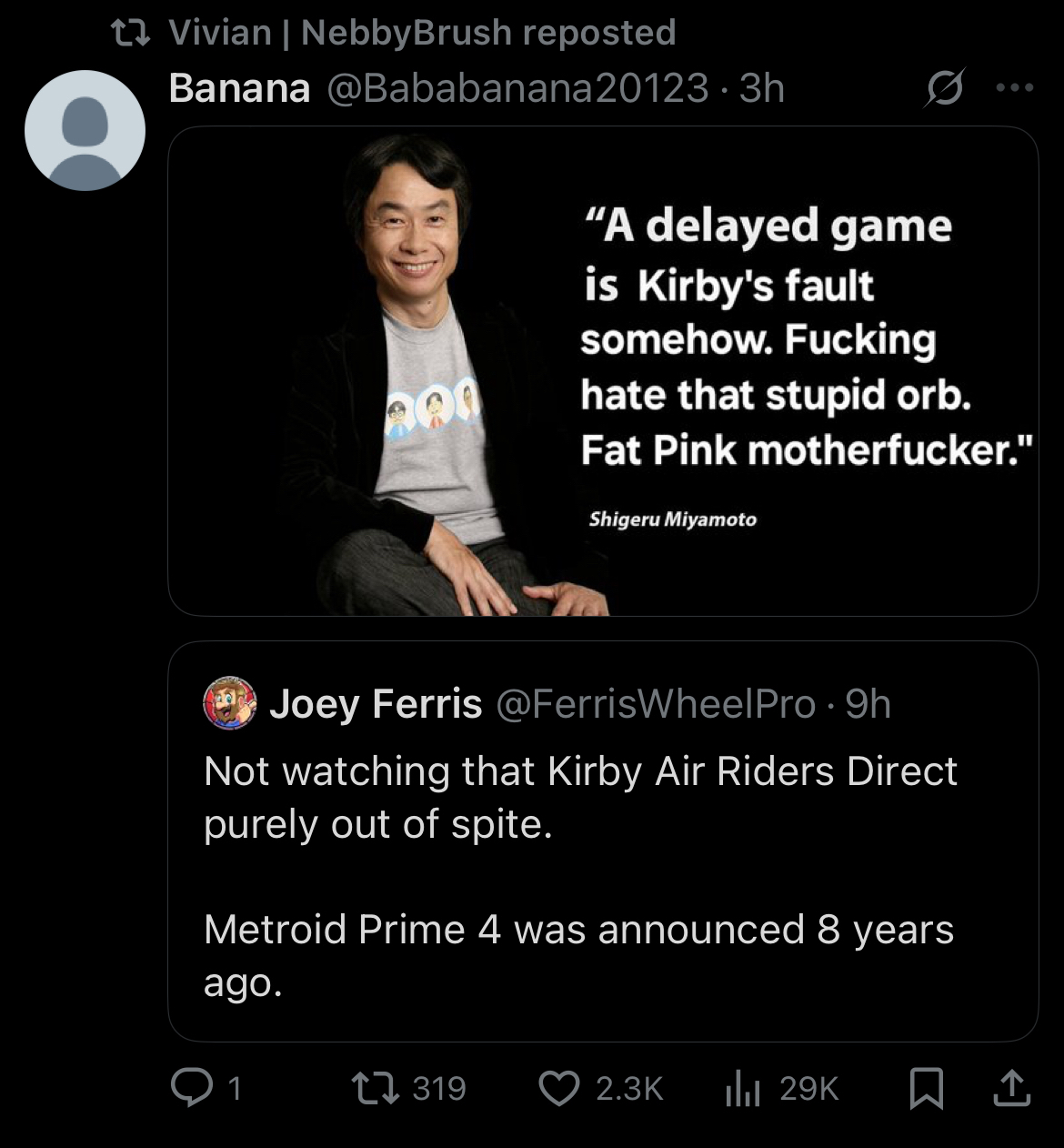Image resolution: width=1064 pixels, height=1148 pixels.
Task: Open the @Bababanana20123 handle
Action: tap(517, 88)
